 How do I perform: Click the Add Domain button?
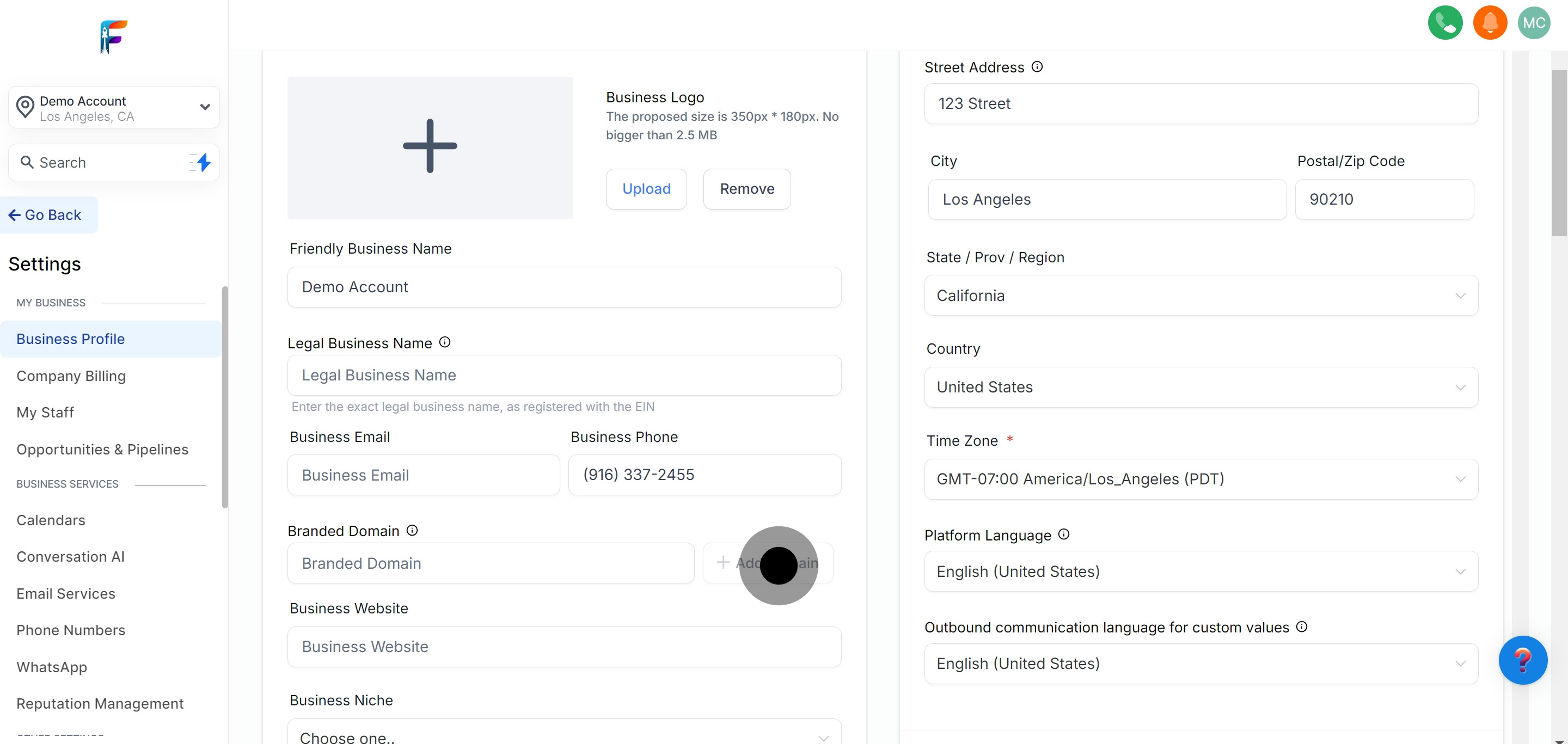[x=768, y=563]
